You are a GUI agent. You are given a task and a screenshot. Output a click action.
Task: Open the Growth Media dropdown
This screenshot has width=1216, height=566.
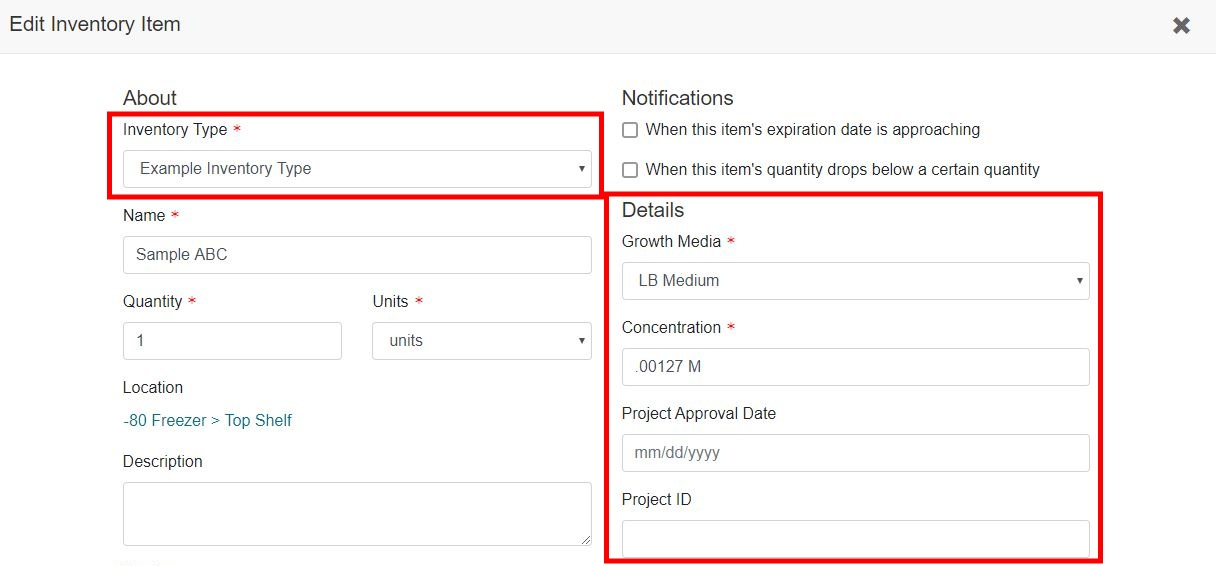click(x=855, y=281)
